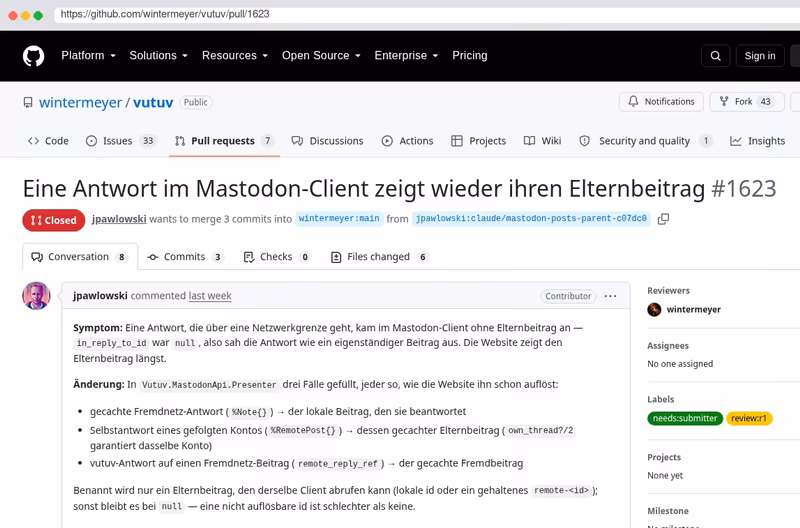Click the Notifications button
The height and width of the screenshot is (528, 800).
[x=661, y=102]
